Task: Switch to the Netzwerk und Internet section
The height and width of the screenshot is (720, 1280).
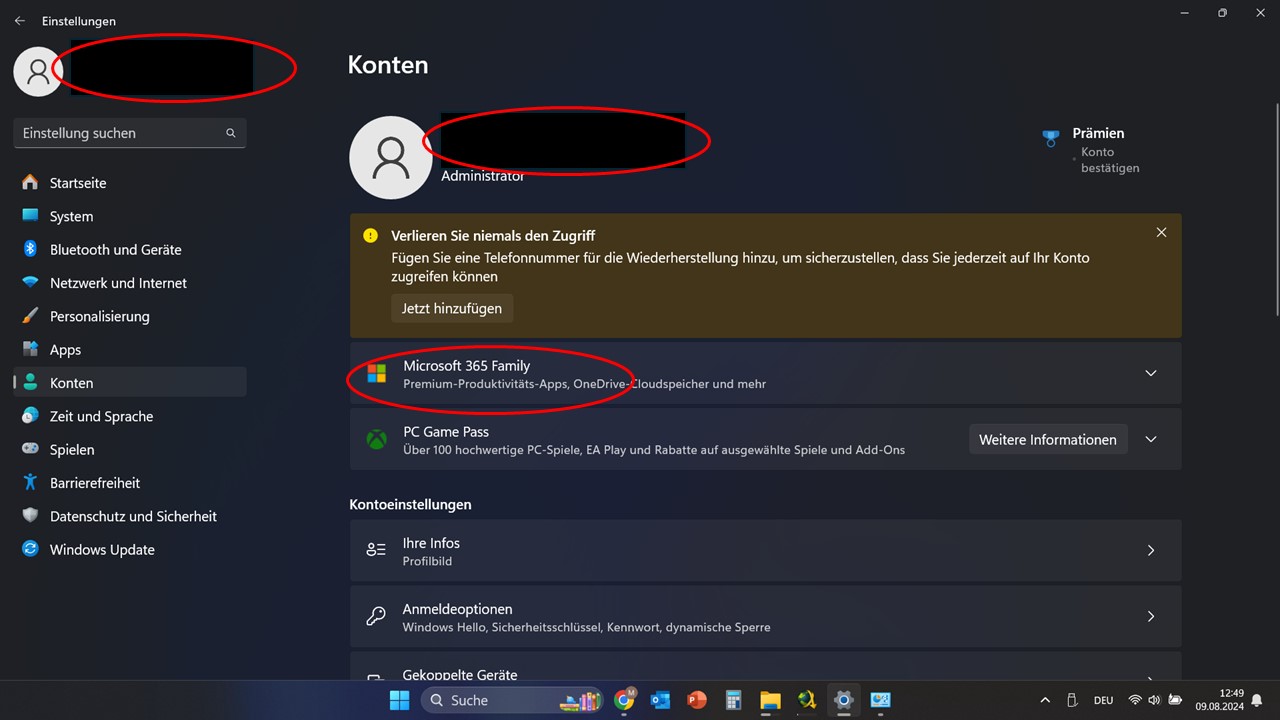Action: tap(30, 283)
